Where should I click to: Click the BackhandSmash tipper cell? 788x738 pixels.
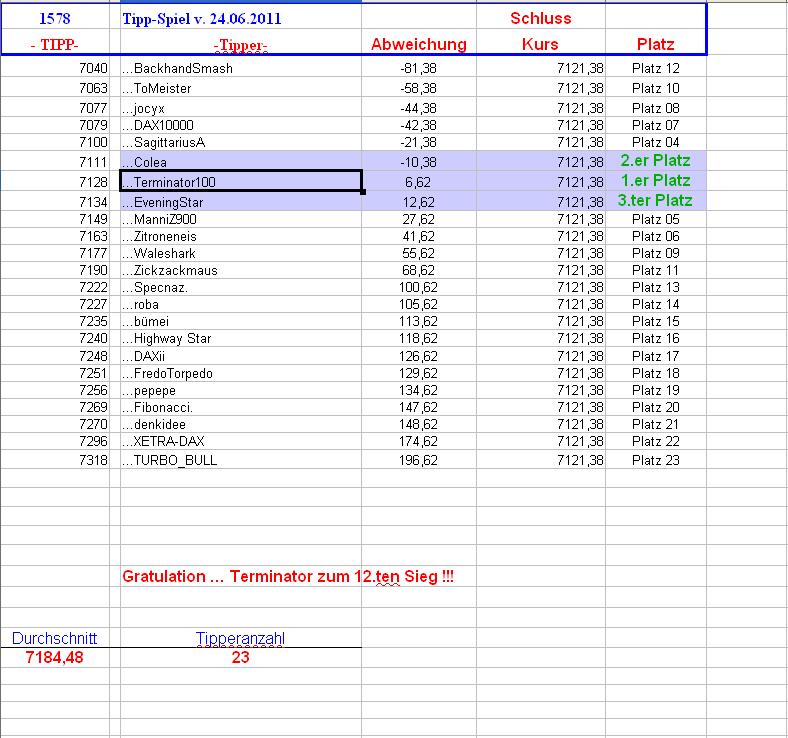(x=241, y=67)
